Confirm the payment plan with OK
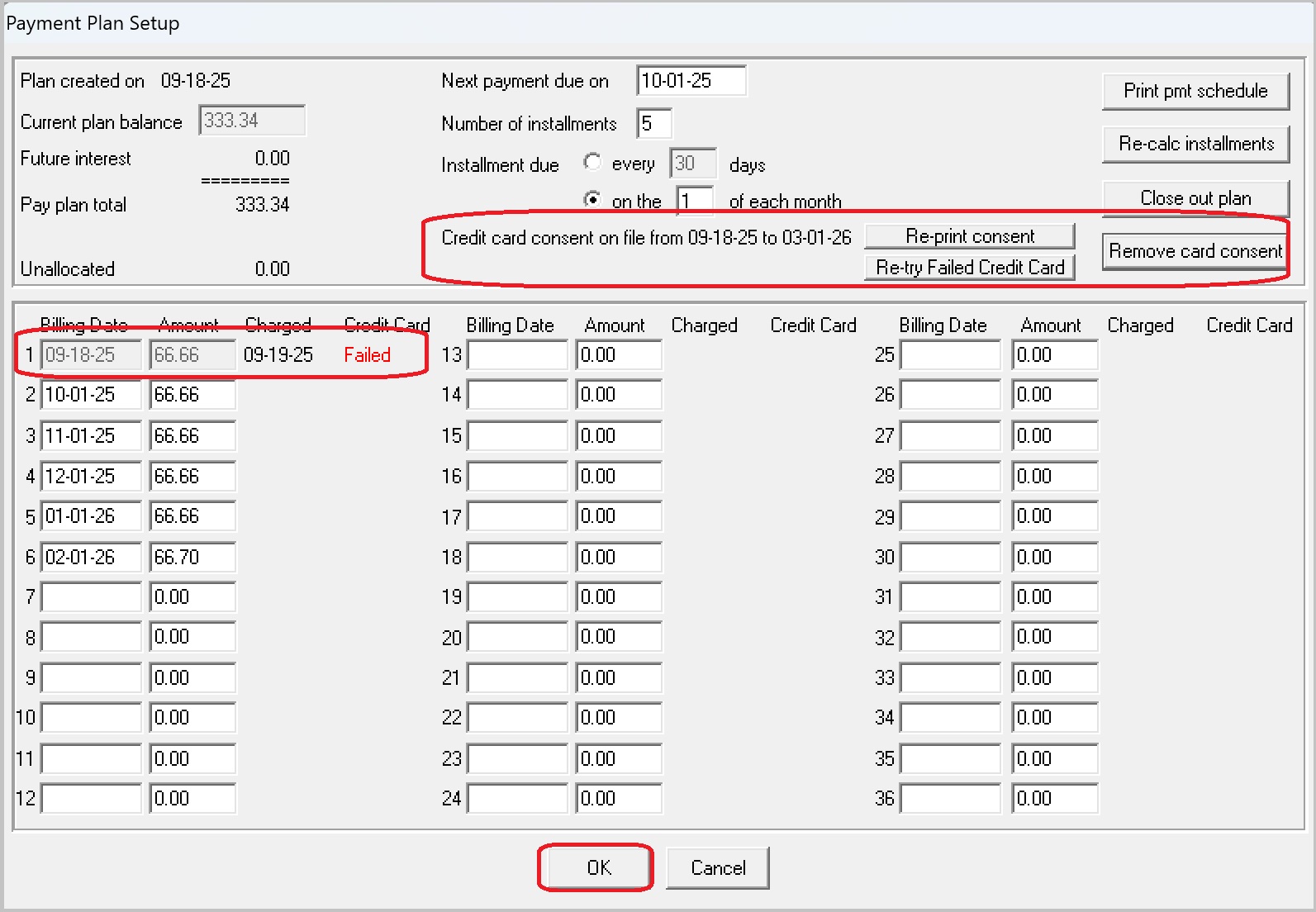This screenshot has height=912, width=1316. coord(598,867)
